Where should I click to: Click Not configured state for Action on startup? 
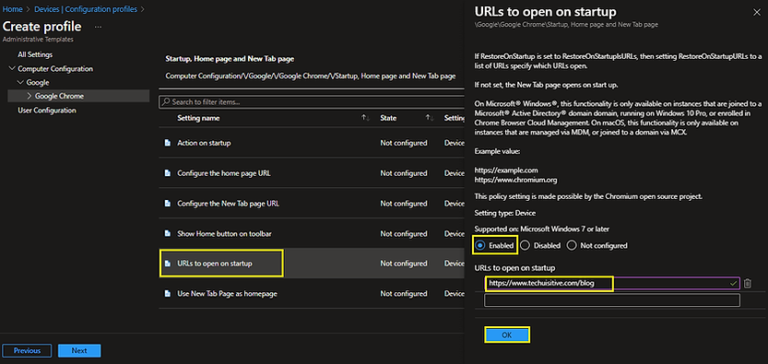point(404,143)
